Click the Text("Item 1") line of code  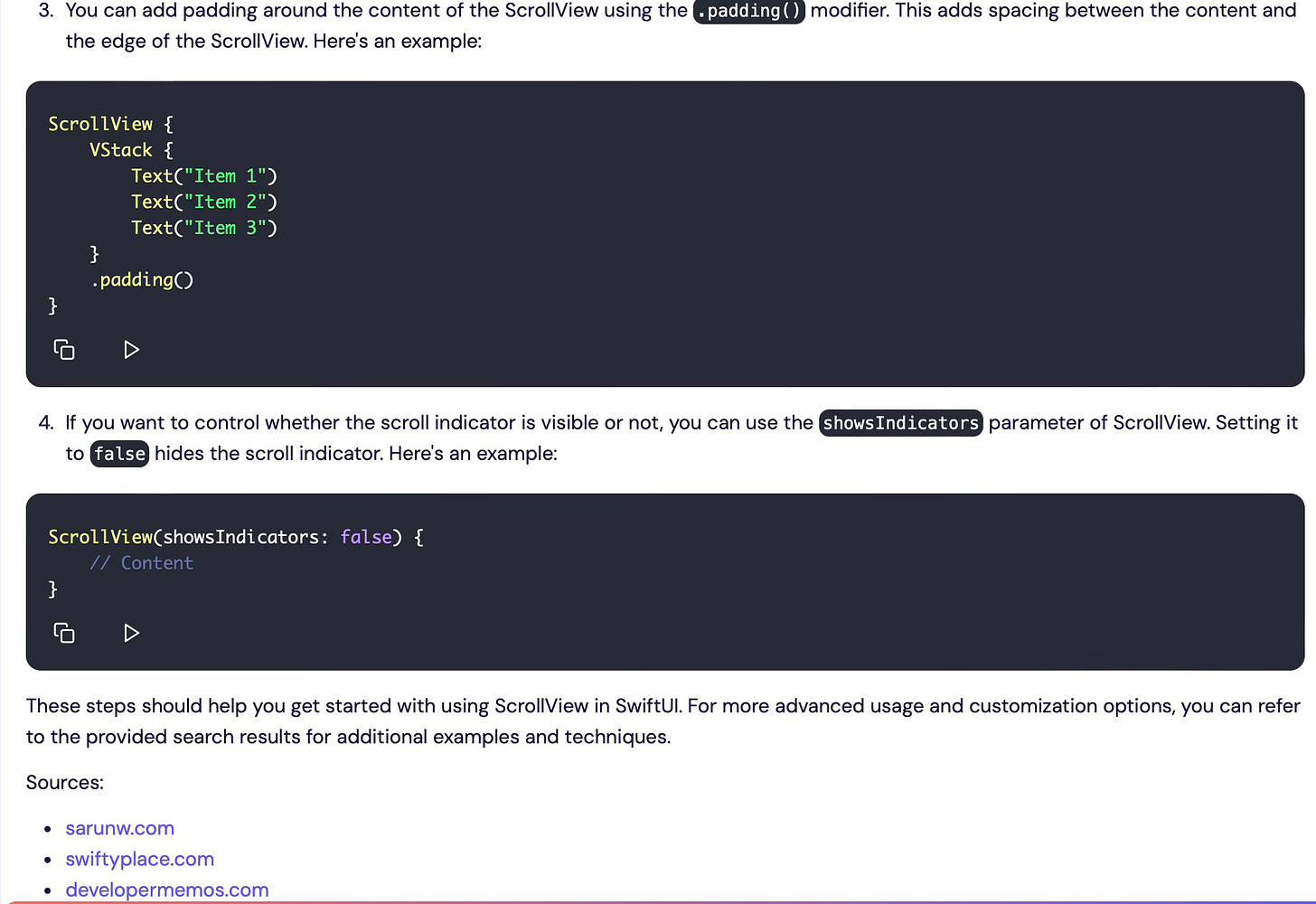click(x=203, y=175)
